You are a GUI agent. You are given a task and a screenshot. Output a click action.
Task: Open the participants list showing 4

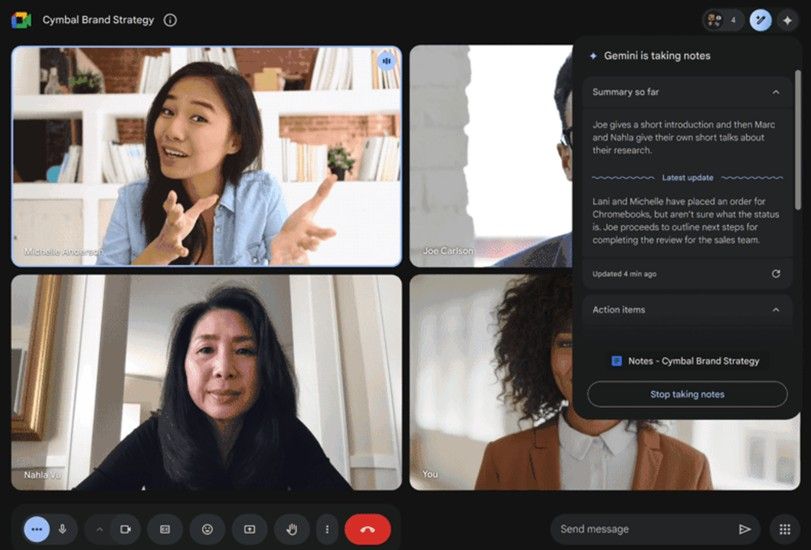tap(723, 20)
